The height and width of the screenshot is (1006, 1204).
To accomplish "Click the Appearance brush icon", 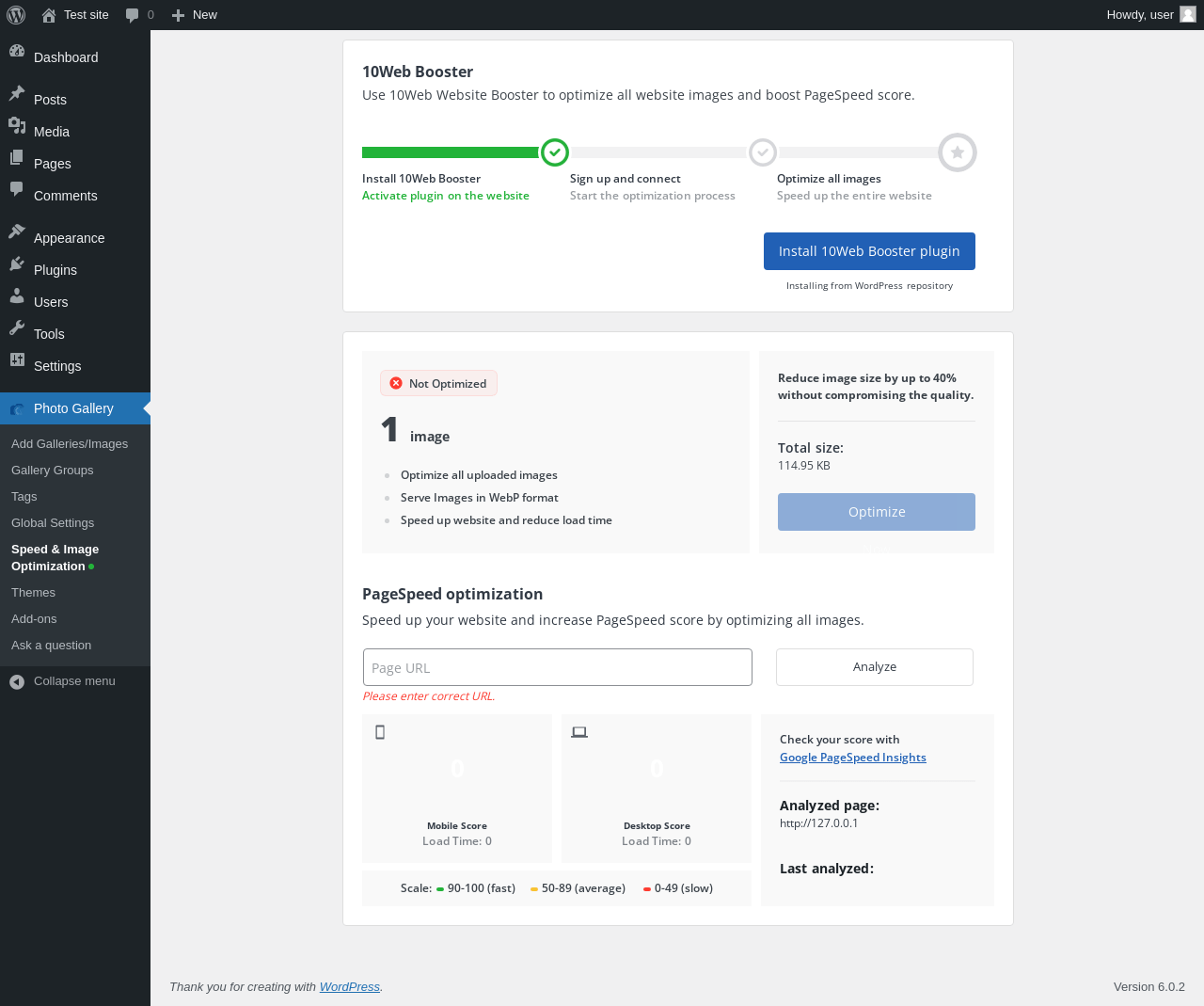I will click(x=17, y=232).
